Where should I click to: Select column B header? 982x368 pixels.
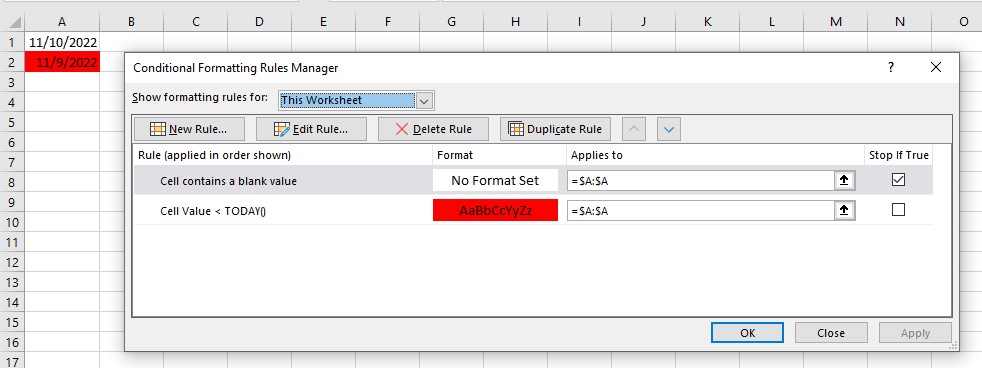point(132,22)
